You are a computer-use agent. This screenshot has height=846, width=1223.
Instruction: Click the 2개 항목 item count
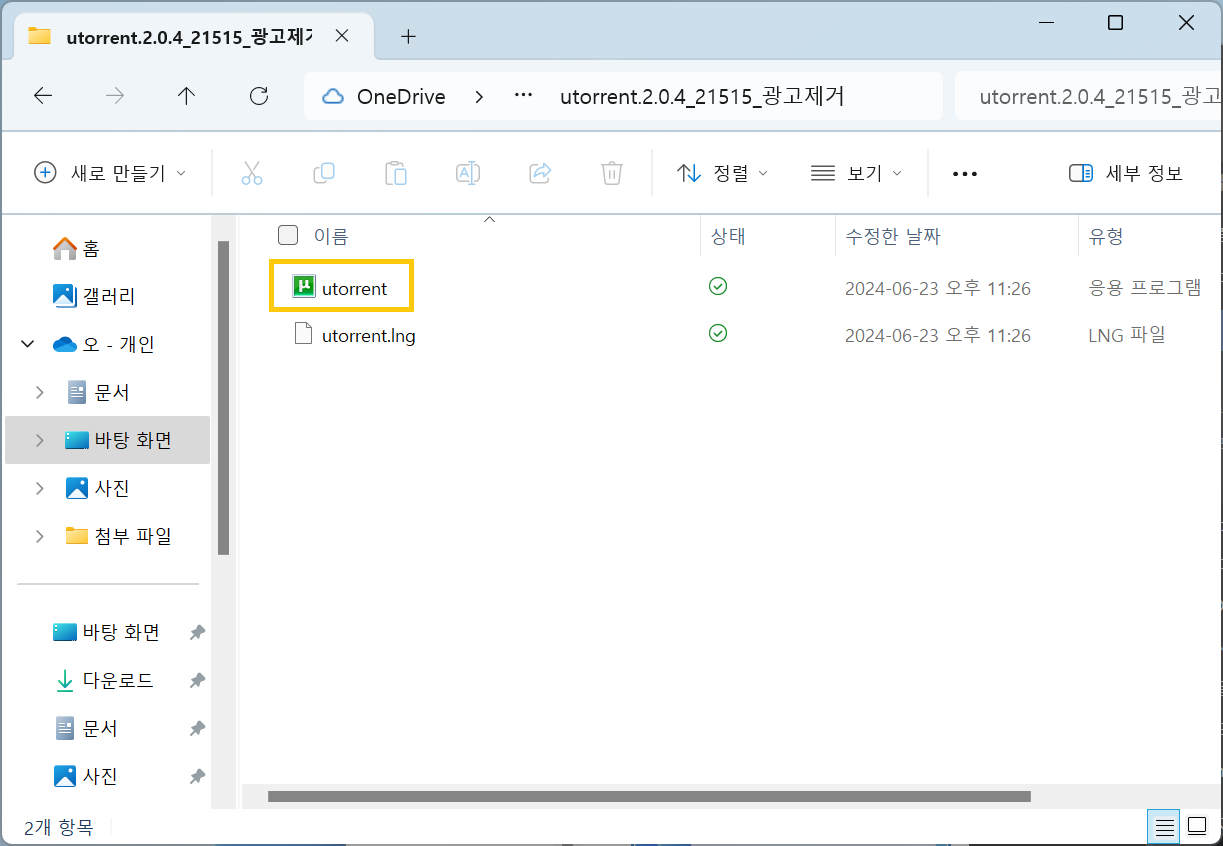58,827
